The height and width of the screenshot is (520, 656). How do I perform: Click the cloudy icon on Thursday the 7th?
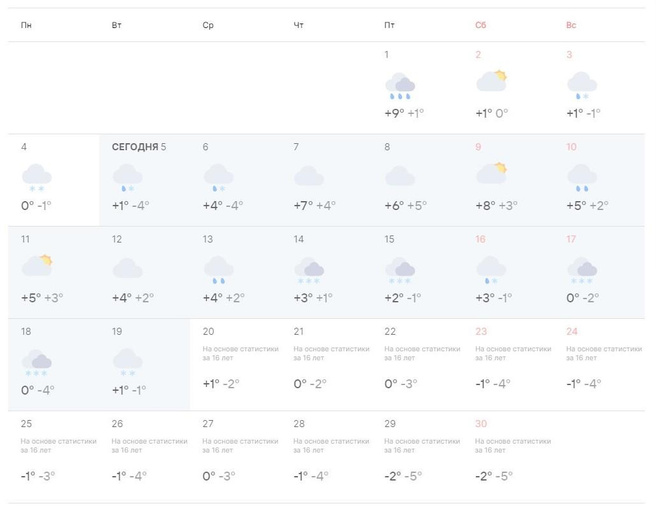[309, 176]
